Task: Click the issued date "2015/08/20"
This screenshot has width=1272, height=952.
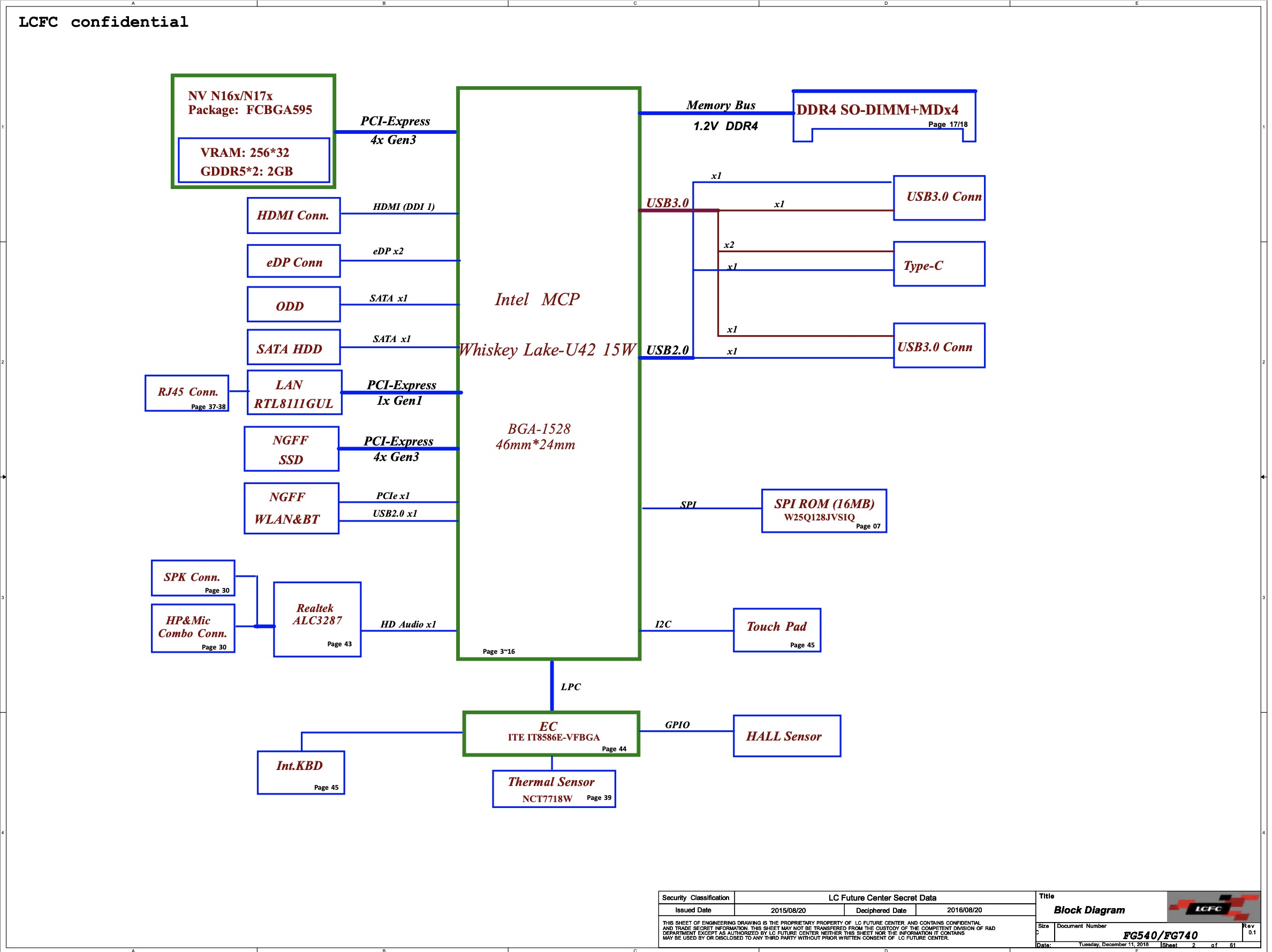Action: click(788, 910)
